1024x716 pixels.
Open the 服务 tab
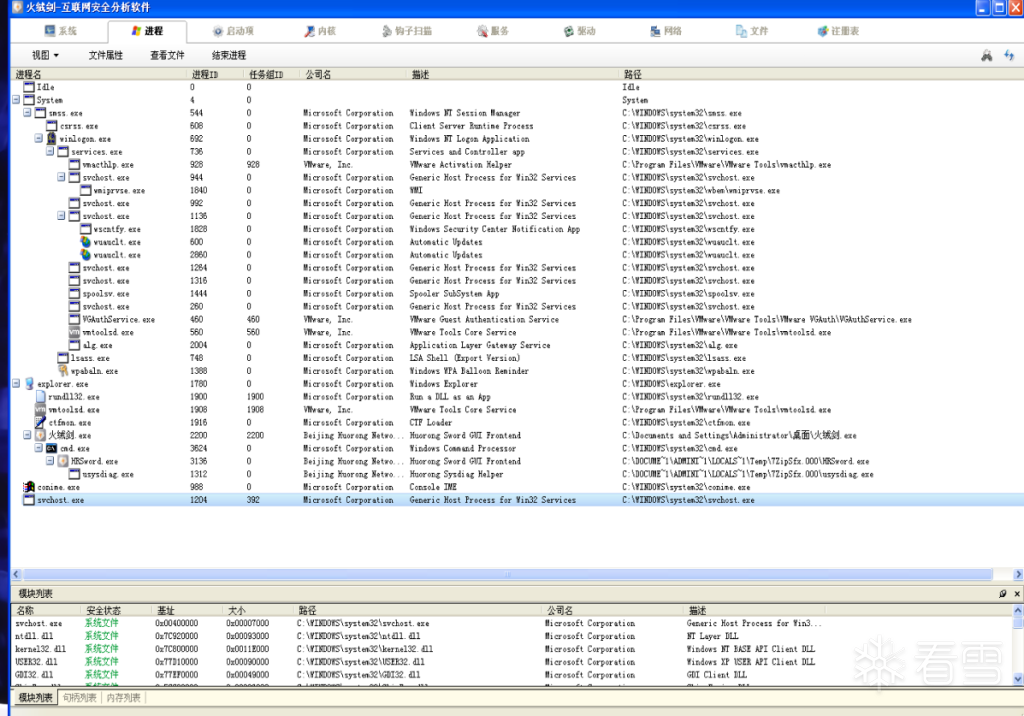coord(493,31)
